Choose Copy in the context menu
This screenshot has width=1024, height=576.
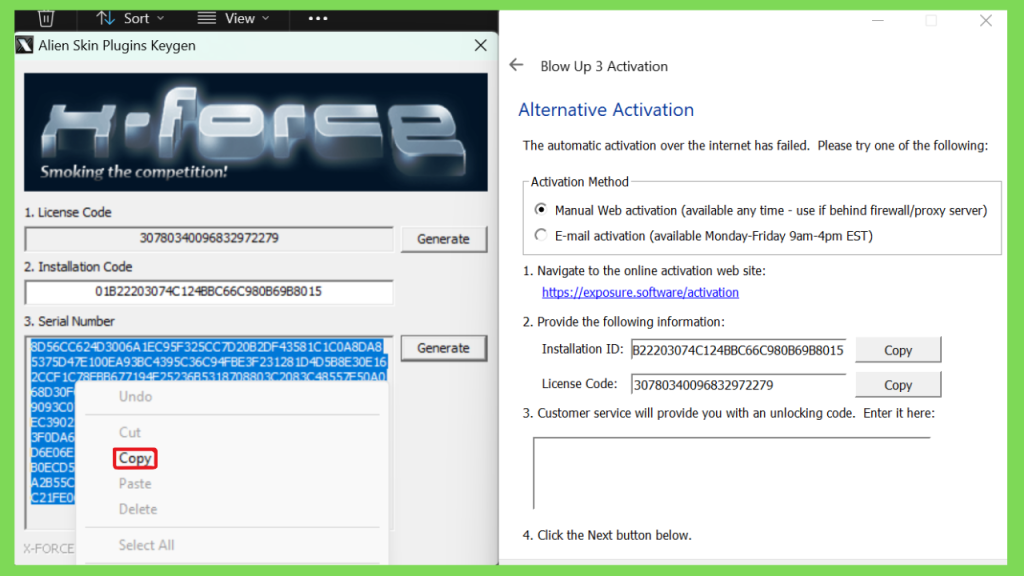(x=135, y=458)
